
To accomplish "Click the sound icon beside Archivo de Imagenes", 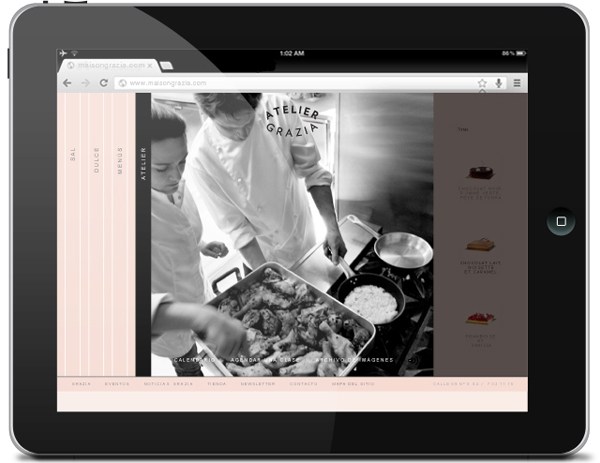I will click(412, 360).
